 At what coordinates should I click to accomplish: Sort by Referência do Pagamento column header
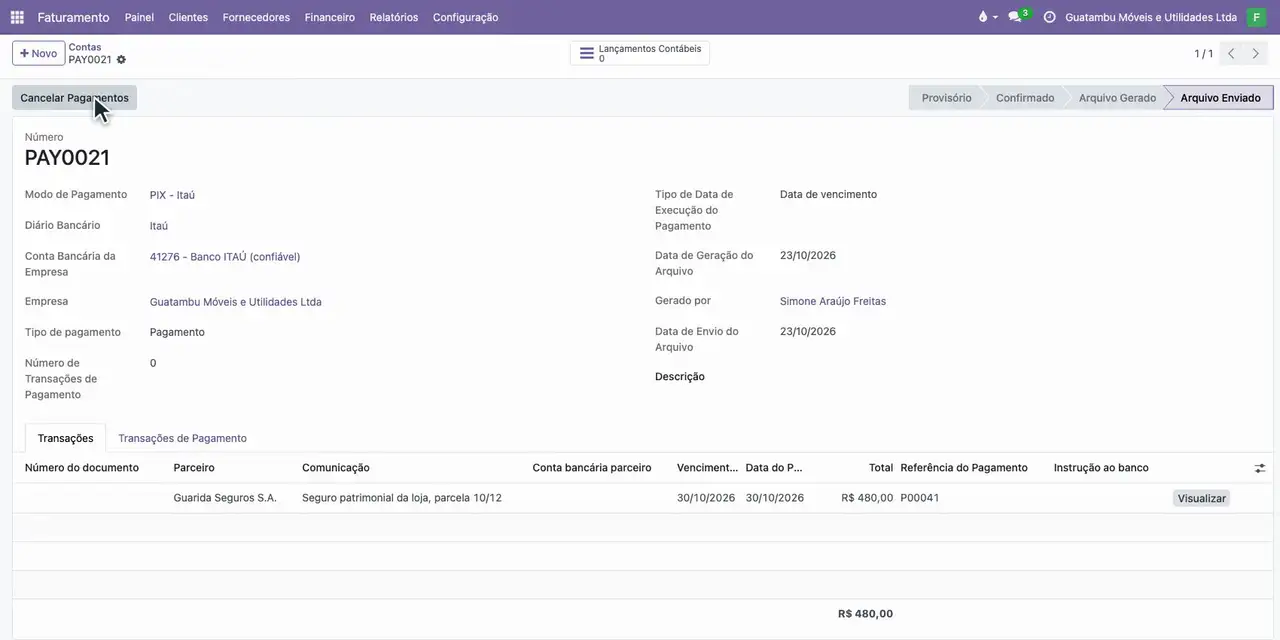(x=964, y=468)
